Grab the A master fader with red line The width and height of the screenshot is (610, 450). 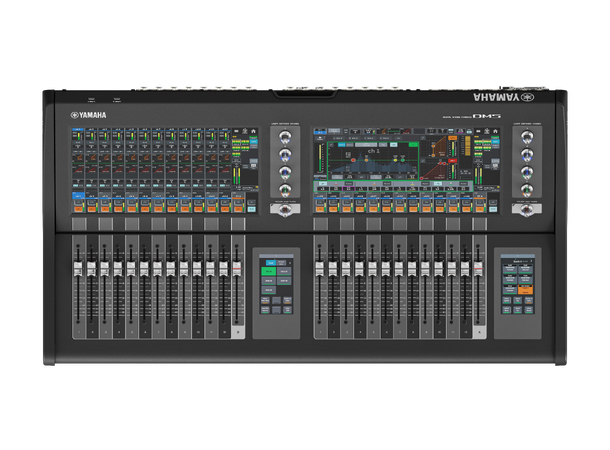click(x=478, y=269)
